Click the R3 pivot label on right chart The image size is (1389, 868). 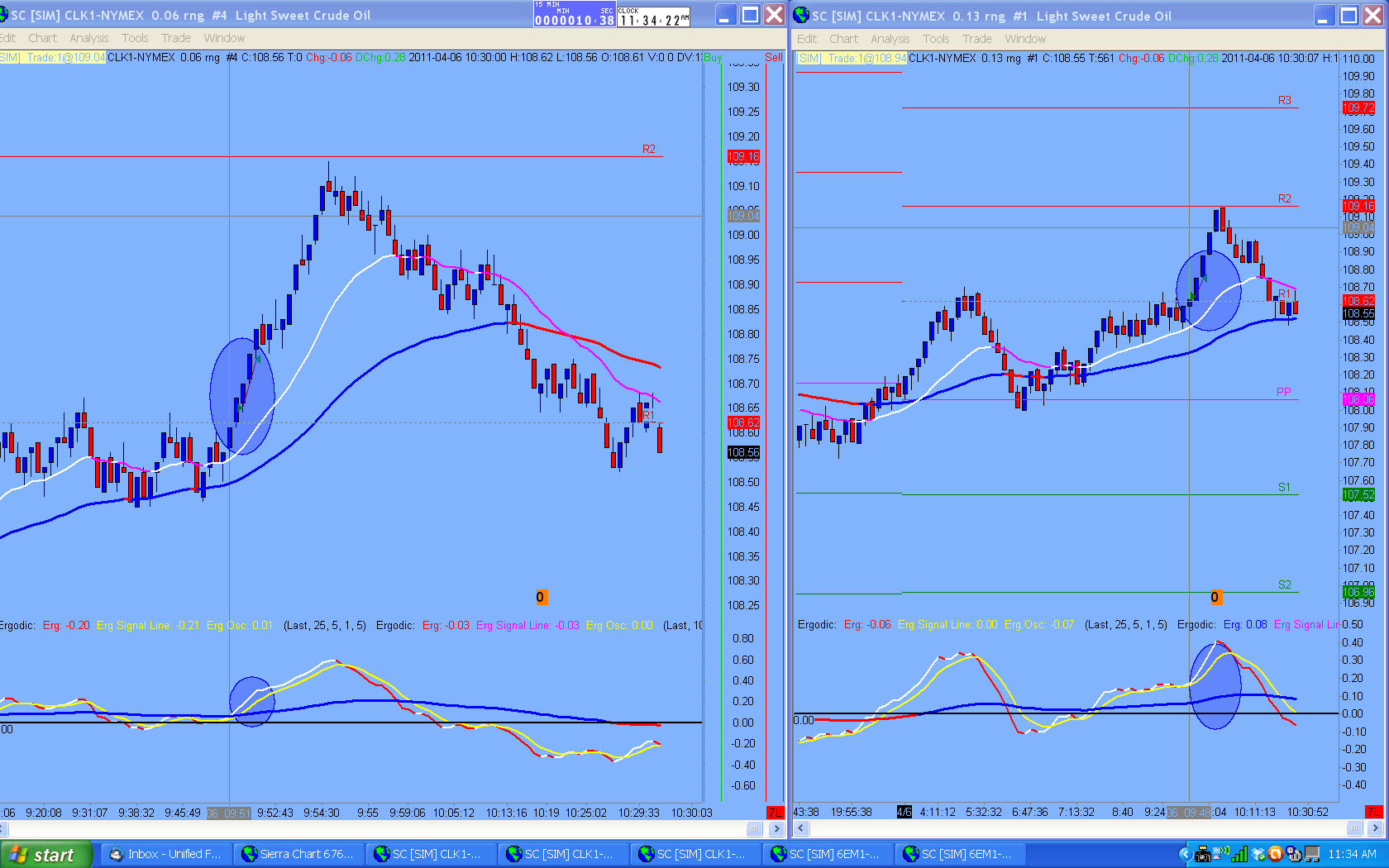pos(1284,100)
